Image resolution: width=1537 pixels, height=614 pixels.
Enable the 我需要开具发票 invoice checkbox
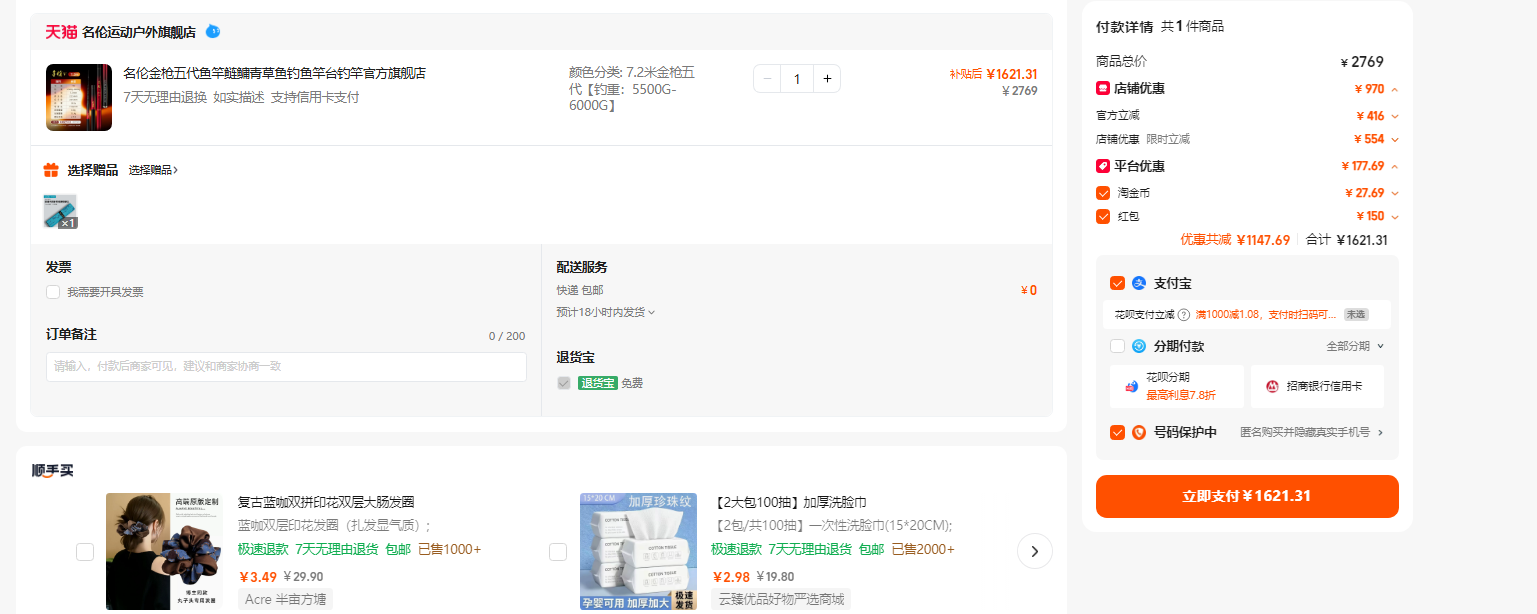tap(52, 292)
